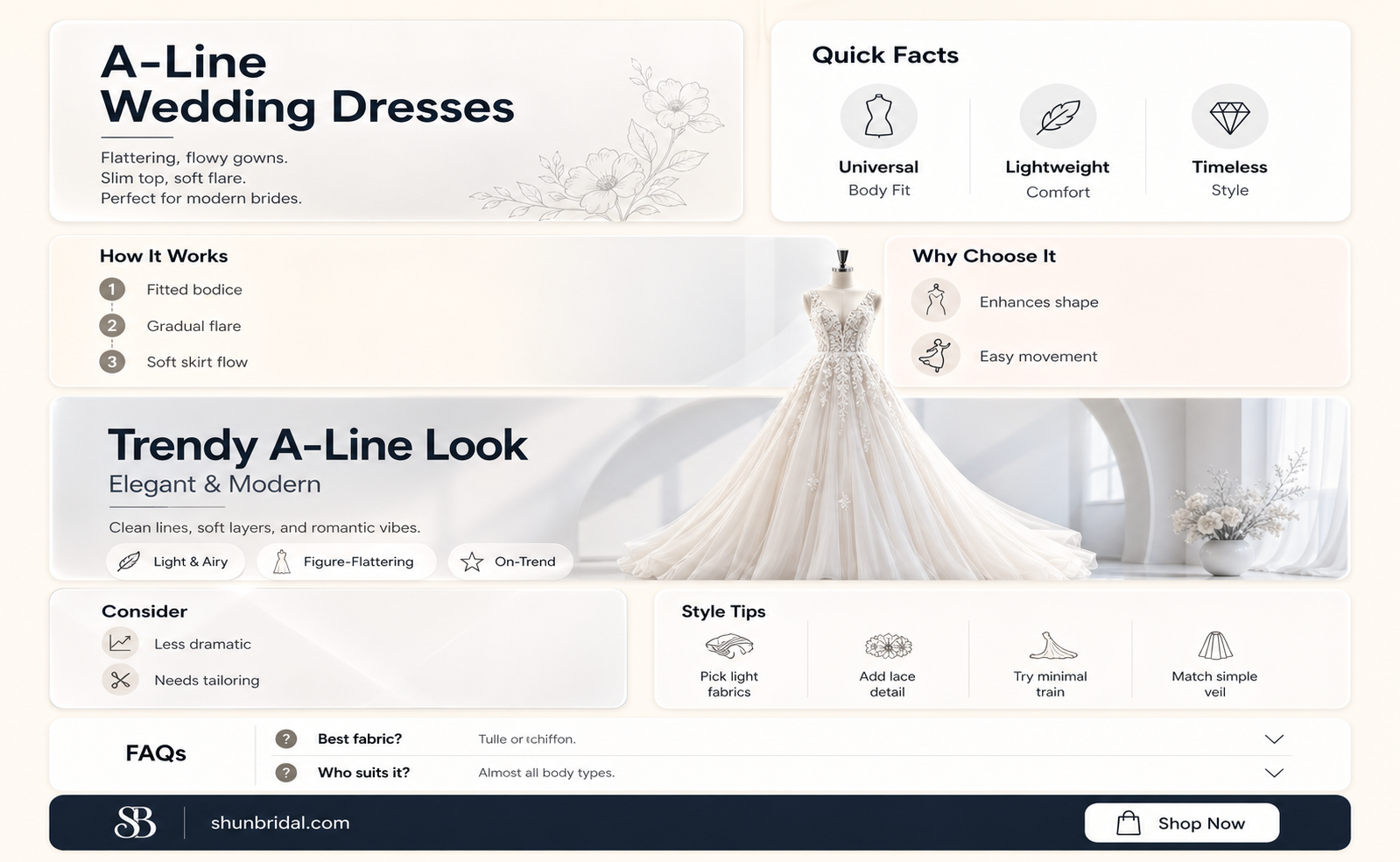Click the Shop Now button label
This screenshot has height=862, width=1400.
click(1201, 823)
